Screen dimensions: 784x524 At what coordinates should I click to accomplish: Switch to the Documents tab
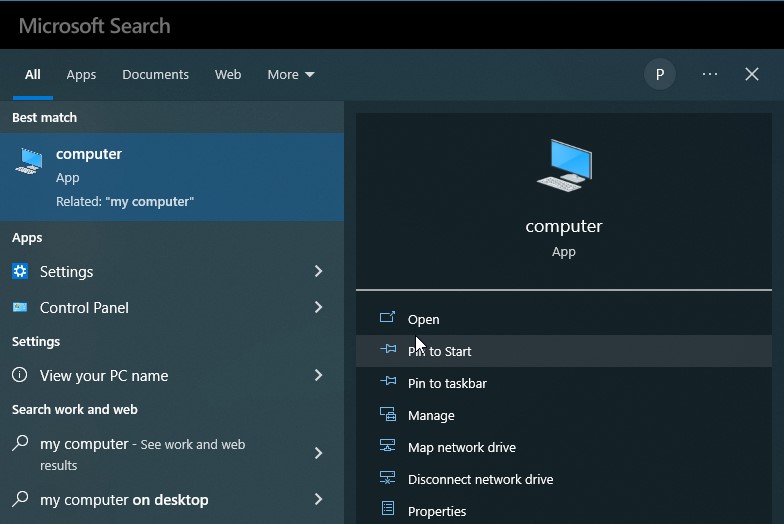[156, 74]
